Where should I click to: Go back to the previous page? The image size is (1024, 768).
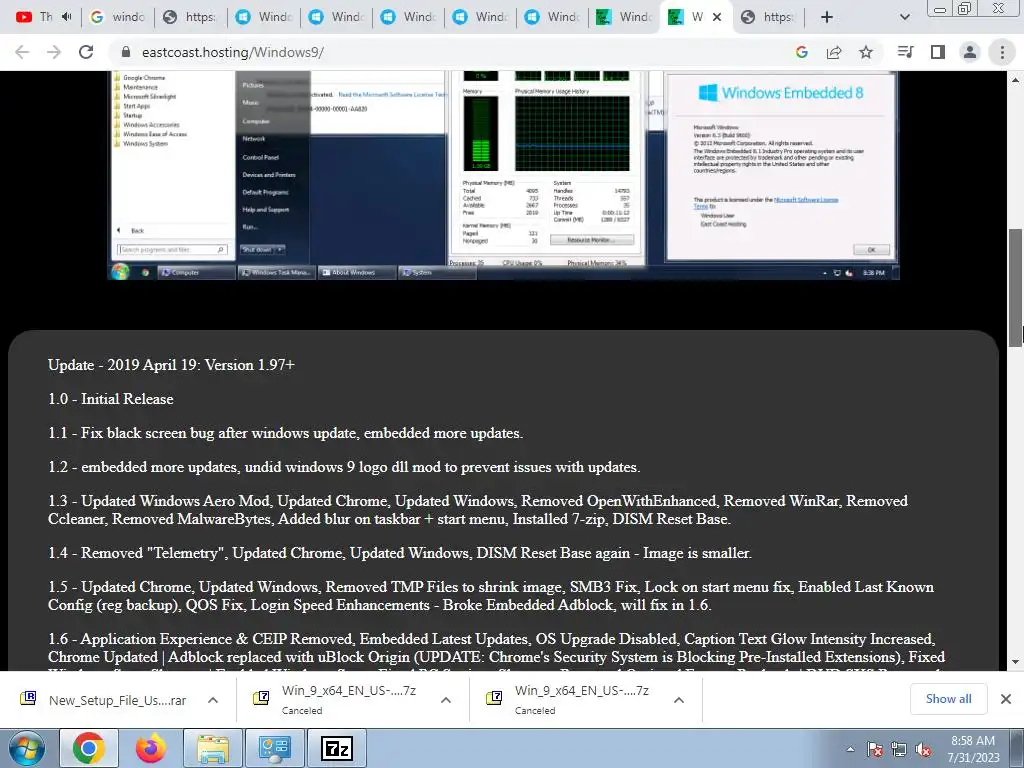pos(22,52)
